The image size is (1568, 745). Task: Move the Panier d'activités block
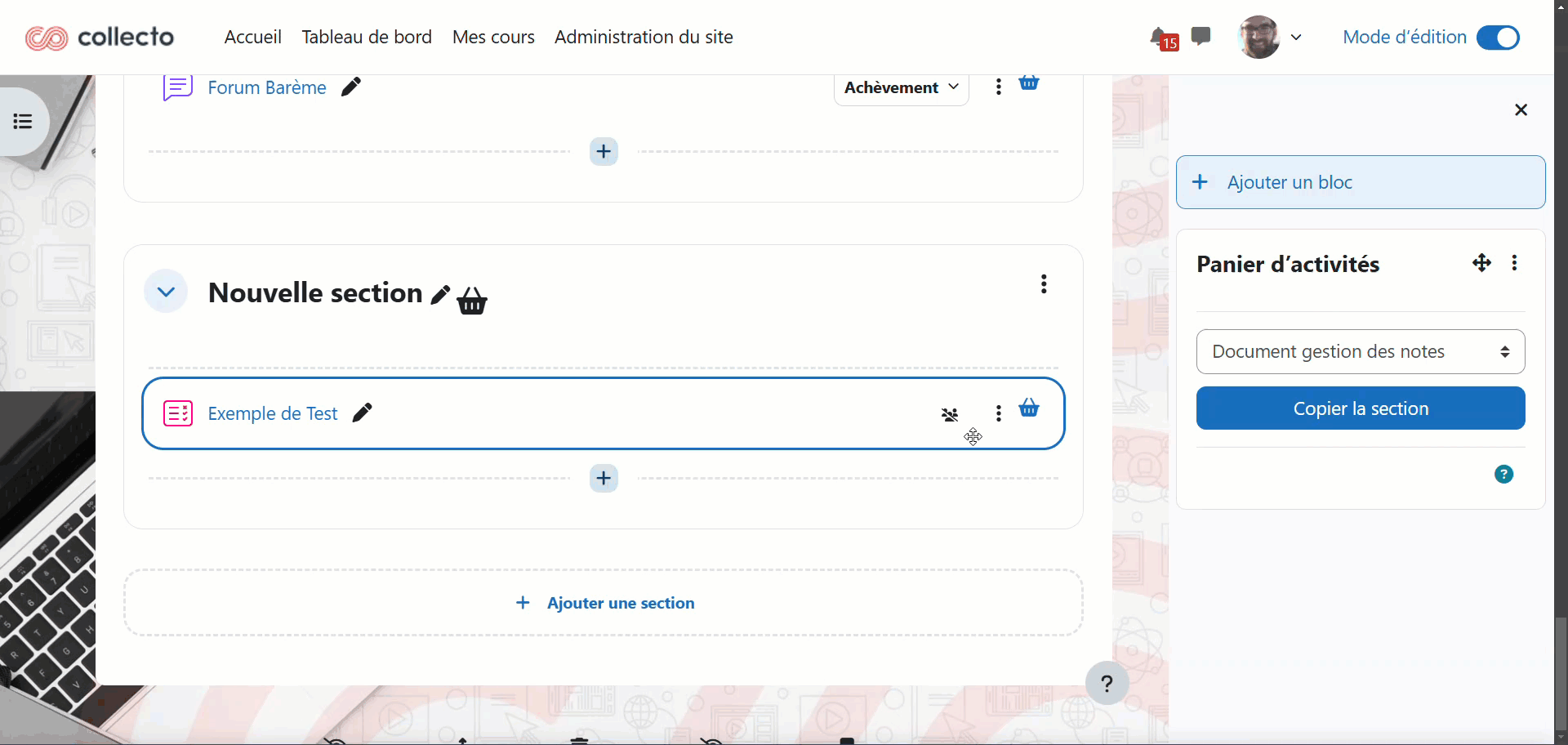tap(1481, 263)
